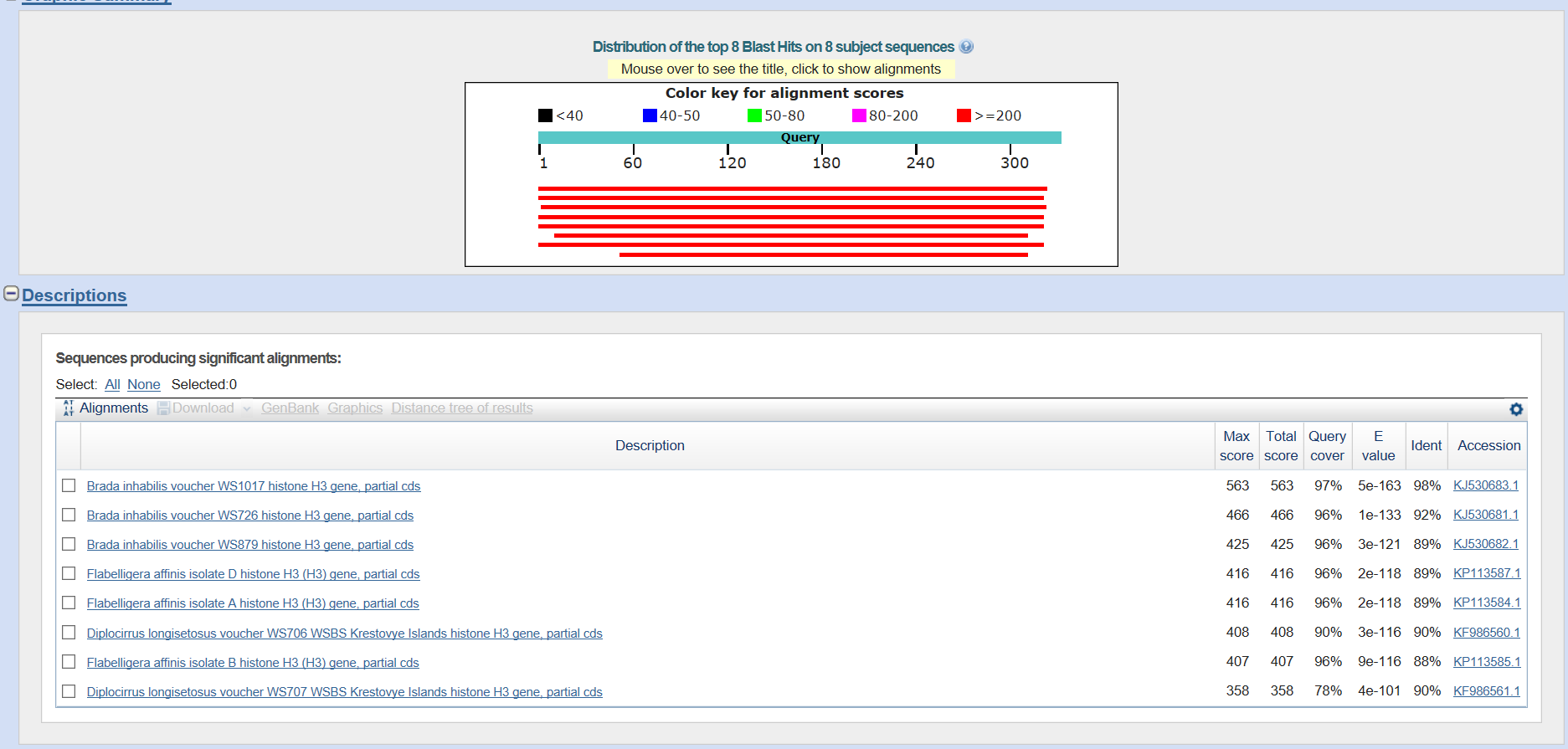The image size is (1568, 749).
Task: Sort by E value column header
Action: pyautogui.click(x=1377, y=446)
